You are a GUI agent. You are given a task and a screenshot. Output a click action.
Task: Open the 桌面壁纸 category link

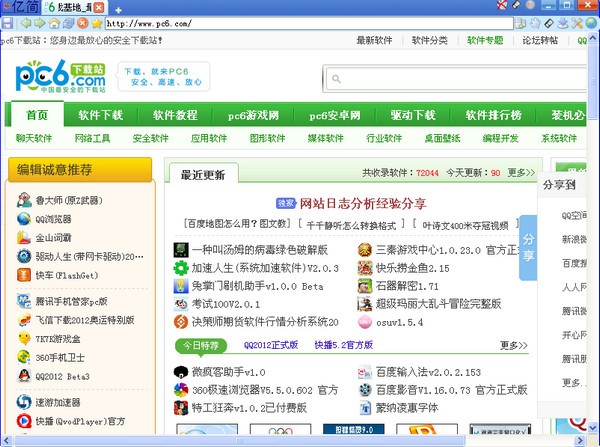442,138
